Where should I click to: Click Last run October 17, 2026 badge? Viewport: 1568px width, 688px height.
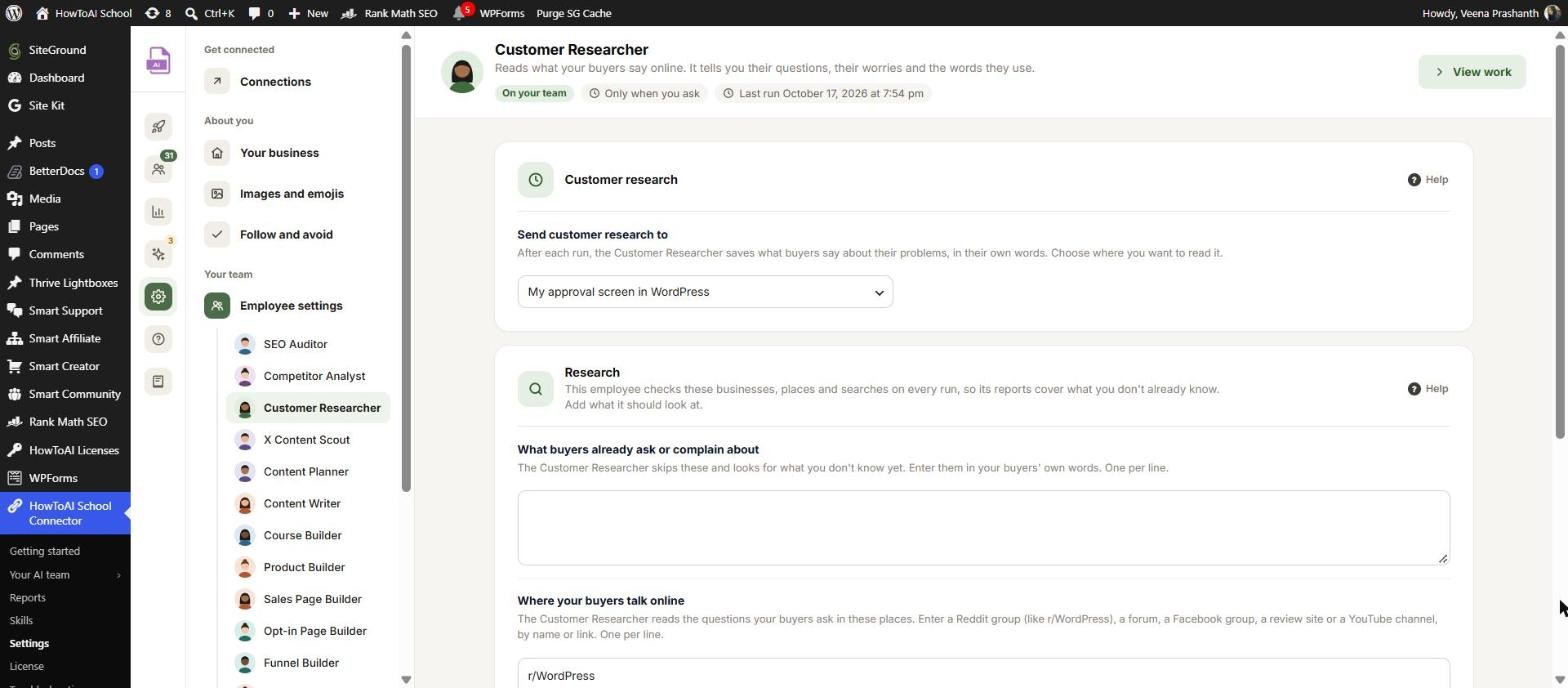[823, 93]
